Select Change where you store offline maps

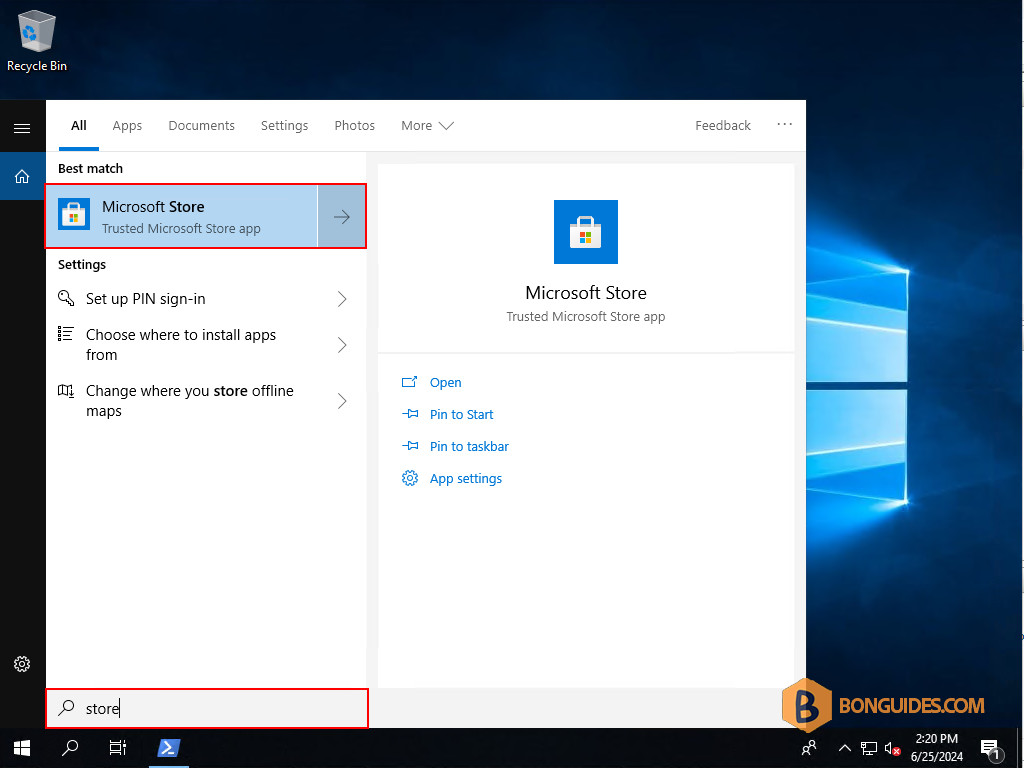[x=206, y=401]
